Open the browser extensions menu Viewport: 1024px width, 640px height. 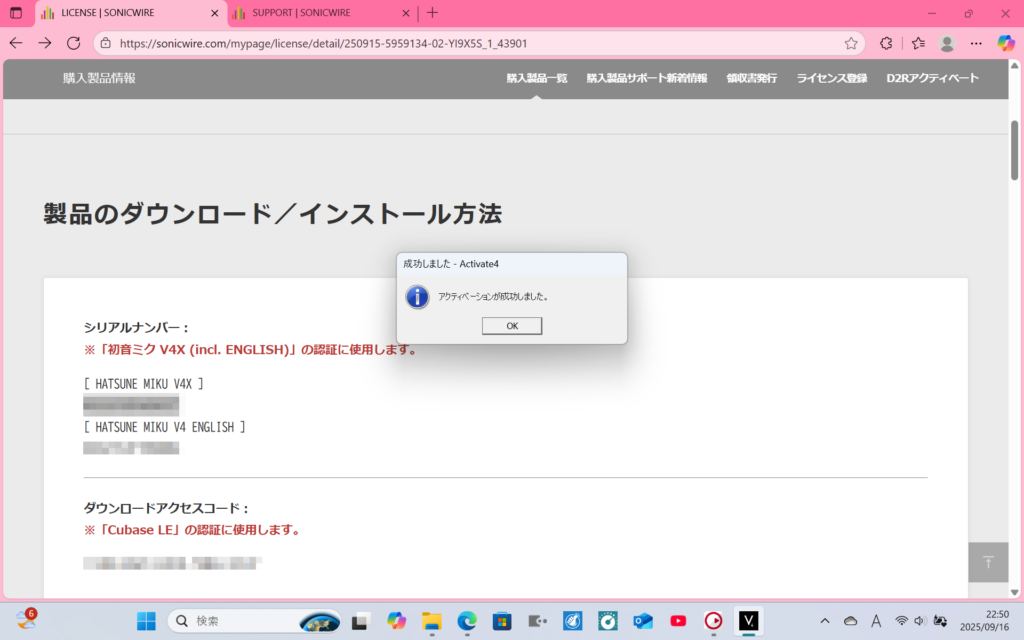pyautogui.click(x=886, y=43)
